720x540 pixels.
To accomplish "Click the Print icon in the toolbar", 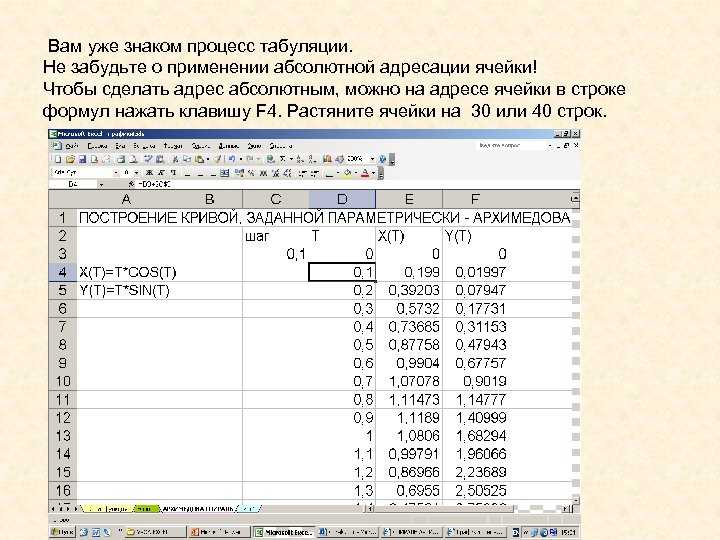I will tap(120, 159).
